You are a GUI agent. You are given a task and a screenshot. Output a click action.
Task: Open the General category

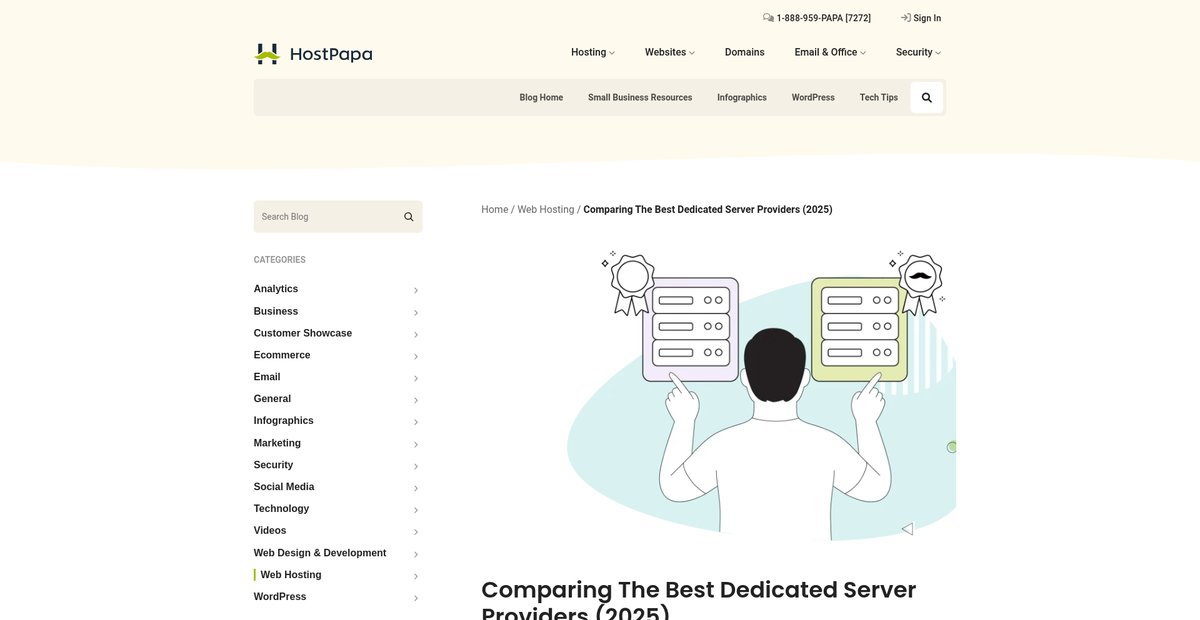pos(272,399)
